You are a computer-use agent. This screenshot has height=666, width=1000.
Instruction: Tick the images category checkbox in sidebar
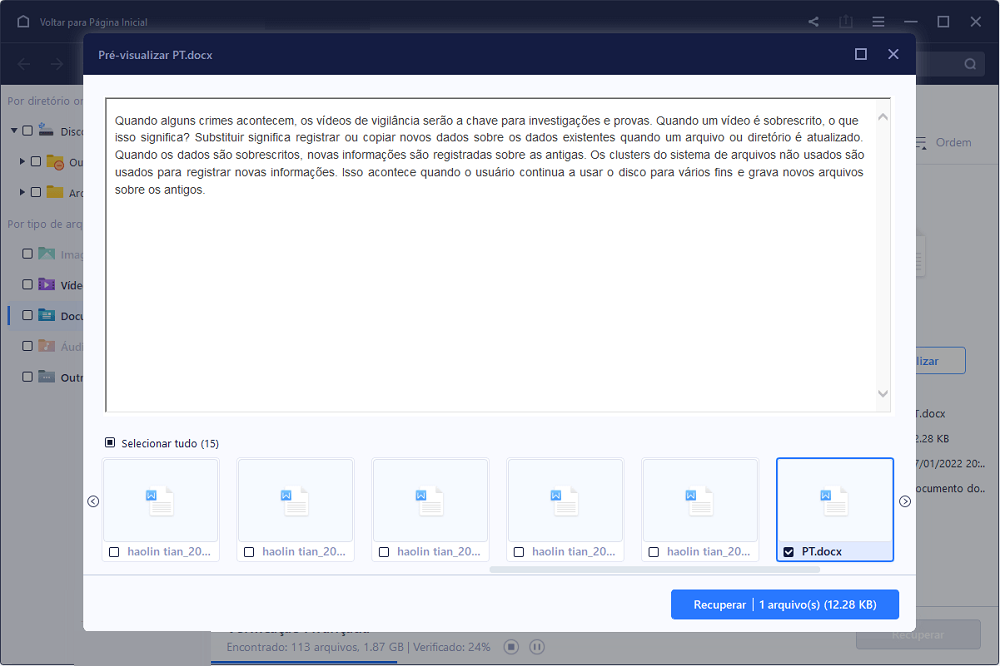click(27, 254)
